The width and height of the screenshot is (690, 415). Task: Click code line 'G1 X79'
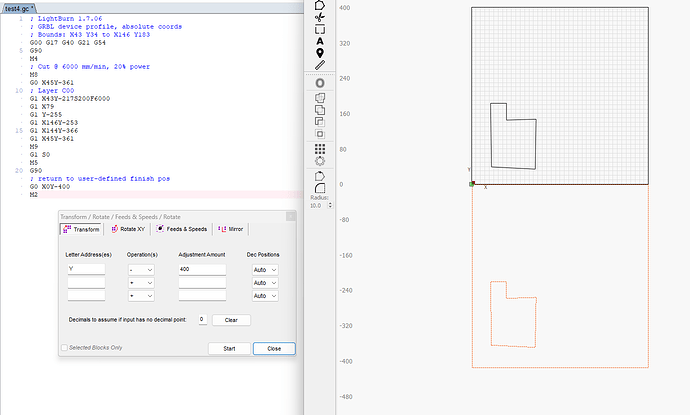pos(42,107)
